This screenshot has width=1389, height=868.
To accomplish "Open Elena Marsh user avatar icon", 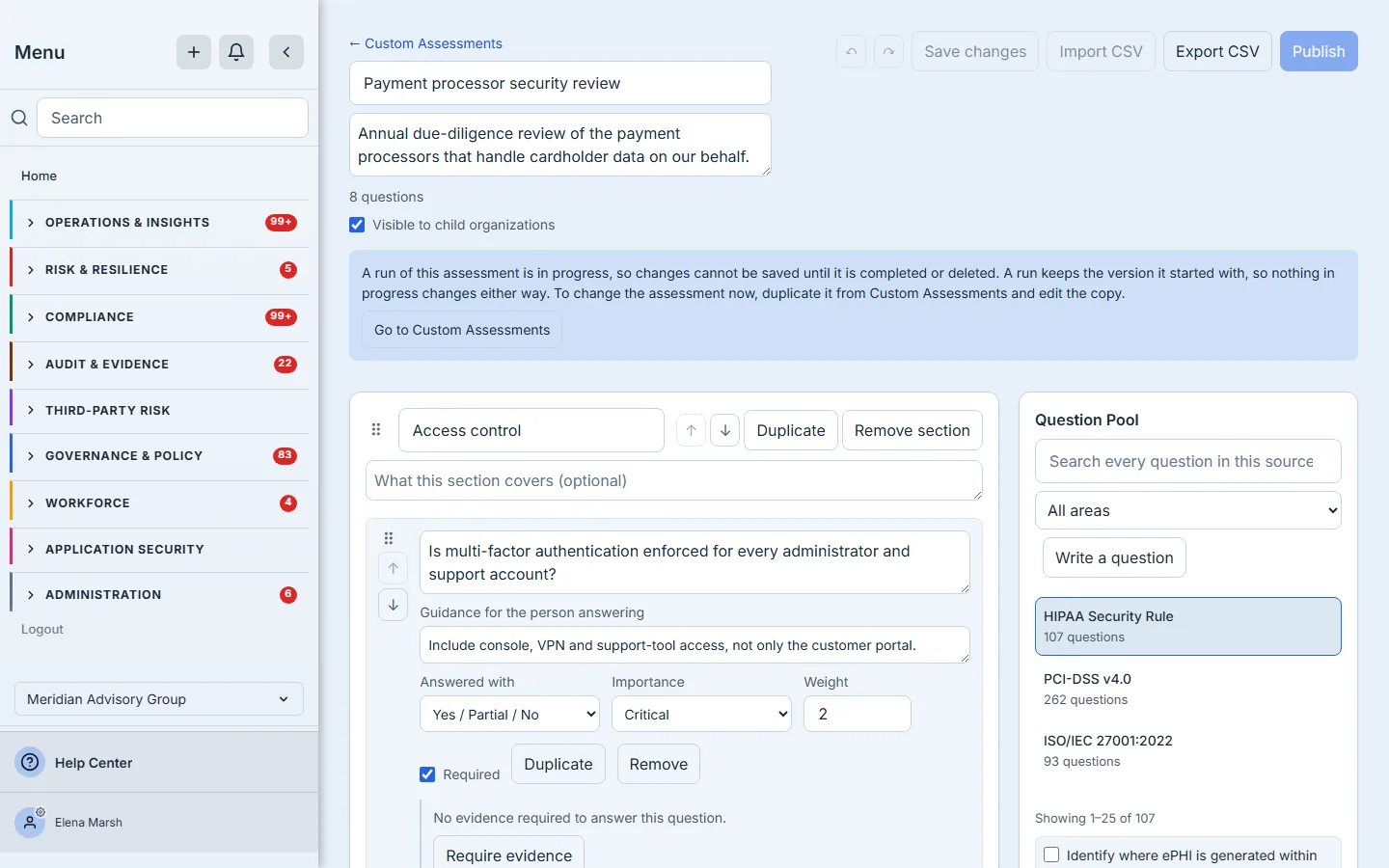I will coord(31,823).
